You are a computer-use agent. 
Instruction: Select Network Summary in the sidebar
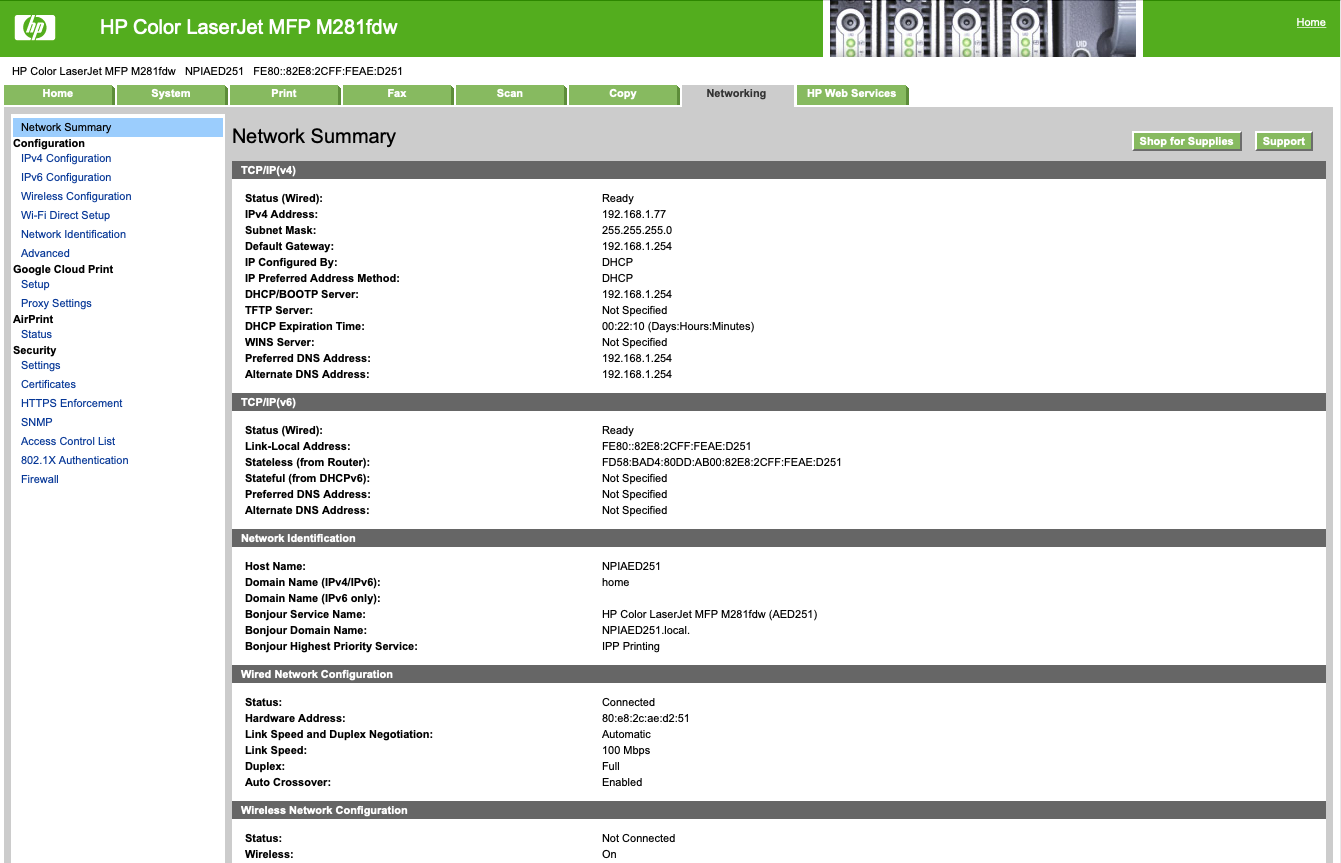click(x=117, y=127)
